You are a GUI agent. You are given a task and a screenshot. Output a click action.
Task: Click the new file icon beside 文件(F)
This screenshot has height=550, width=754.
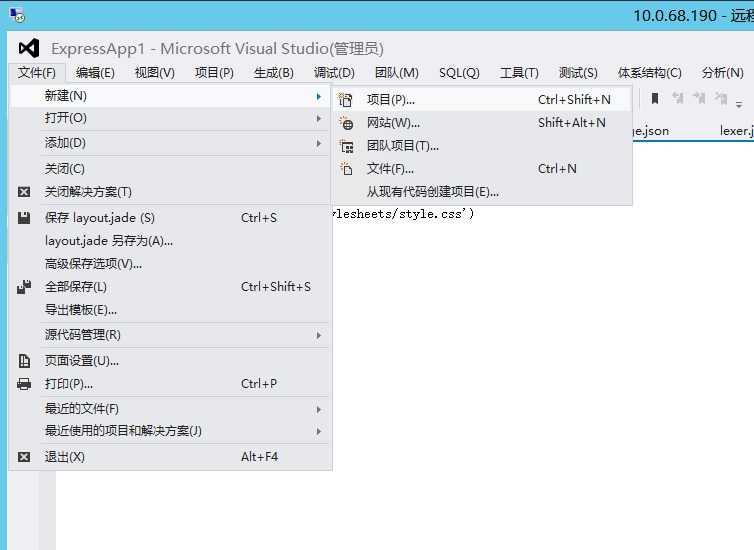point(346,169)
